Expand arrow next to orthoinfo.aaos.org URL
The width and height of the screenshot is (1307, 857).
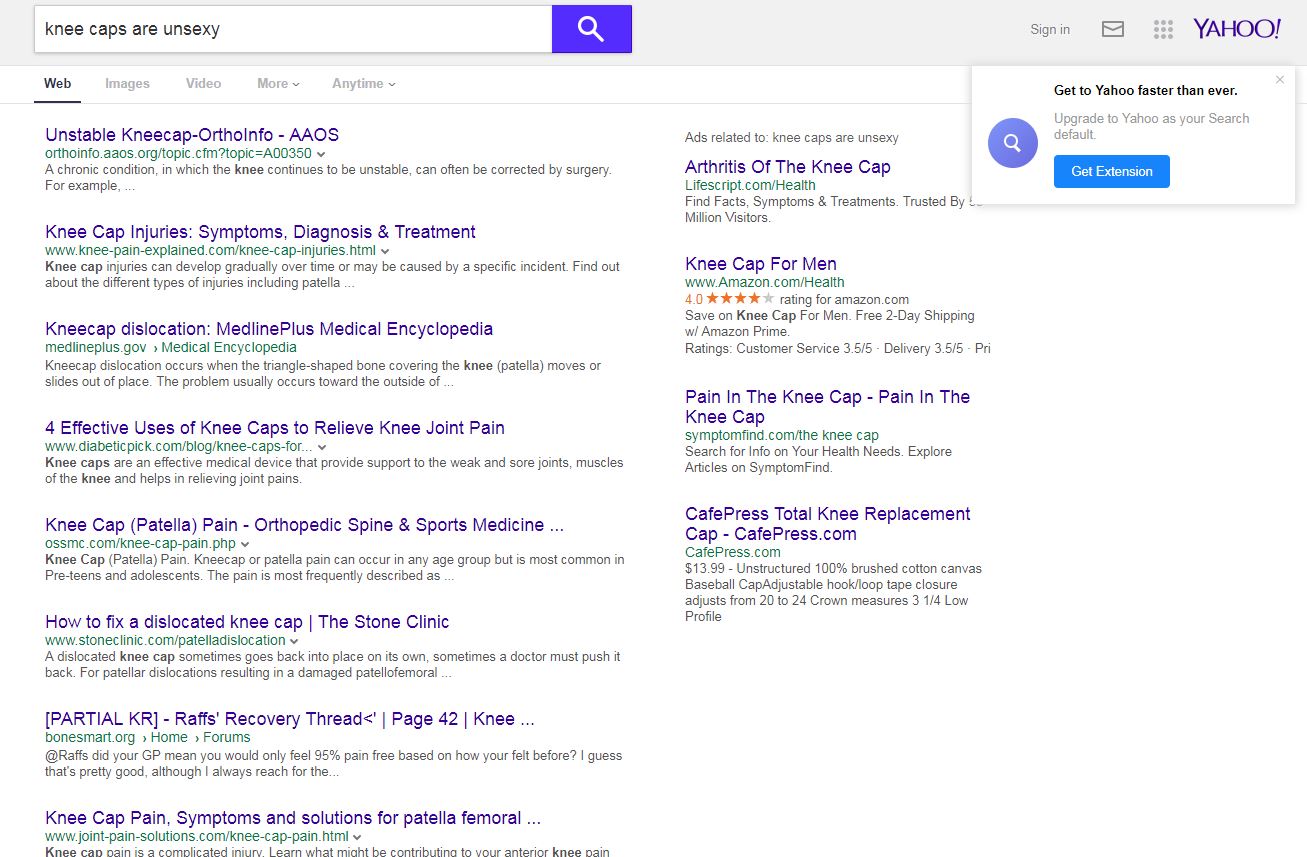[321, 154]
